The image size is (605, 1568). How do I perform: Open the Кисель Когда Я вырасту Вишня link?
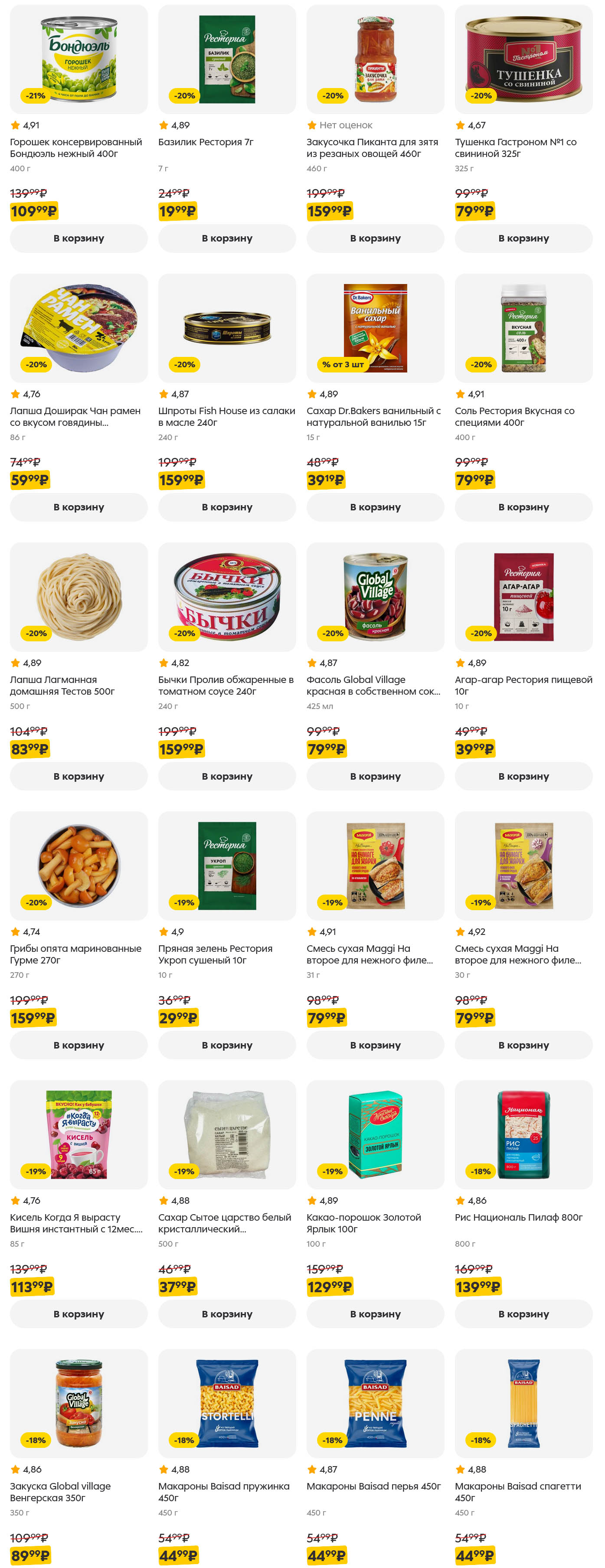(x=76, y=1223)
